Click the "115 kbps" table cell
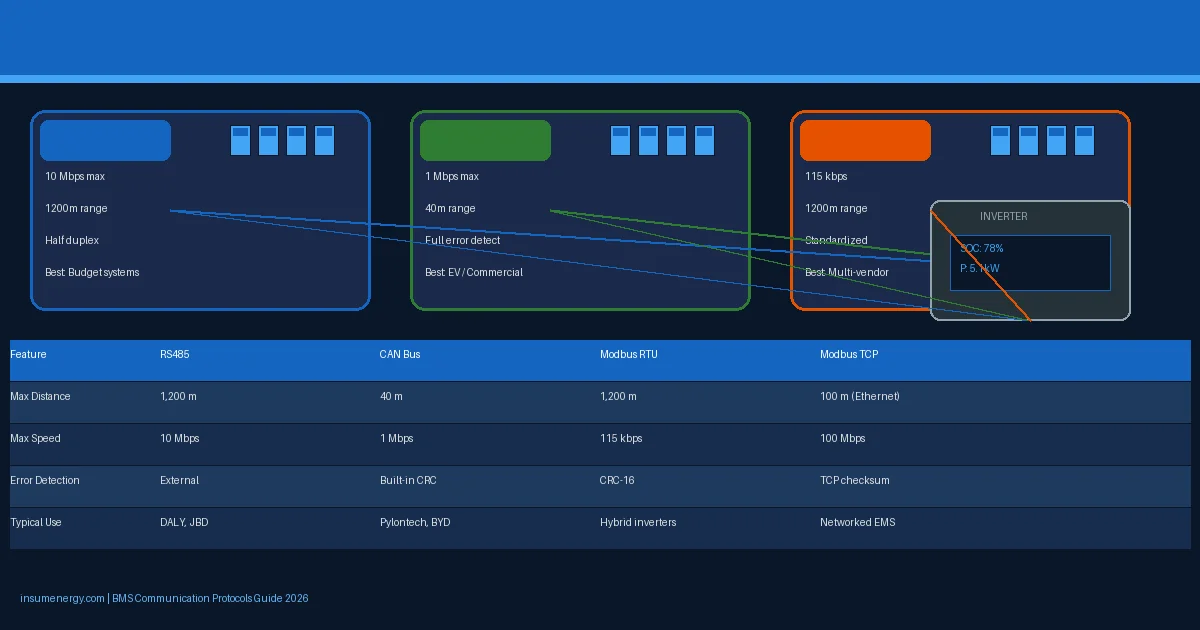1200x630 pixels. click(621, 438)
